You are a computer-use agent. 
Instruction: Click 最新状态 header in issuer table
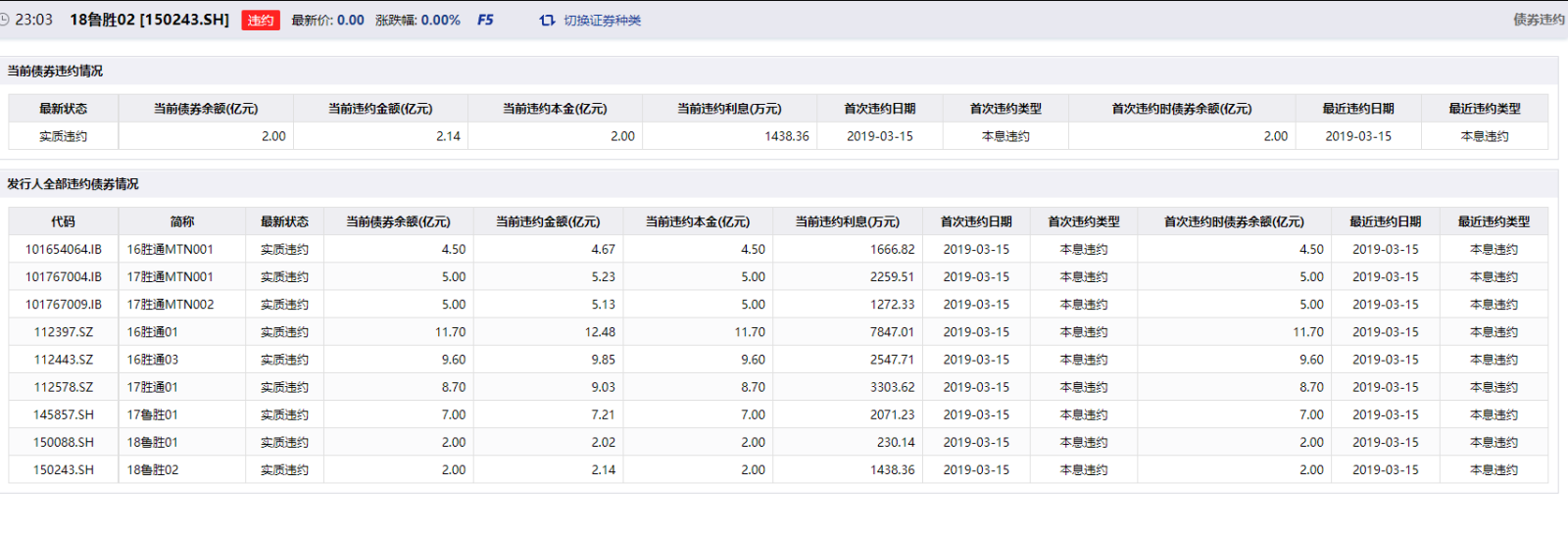284,221
